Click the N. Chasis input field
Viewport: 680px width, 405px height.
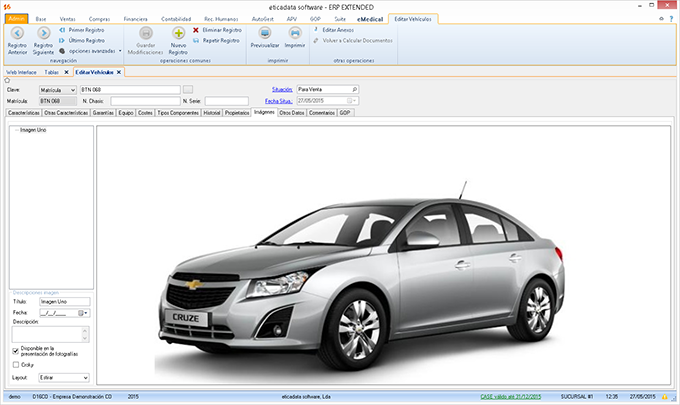pyautogui.click(x=143, y=101)
